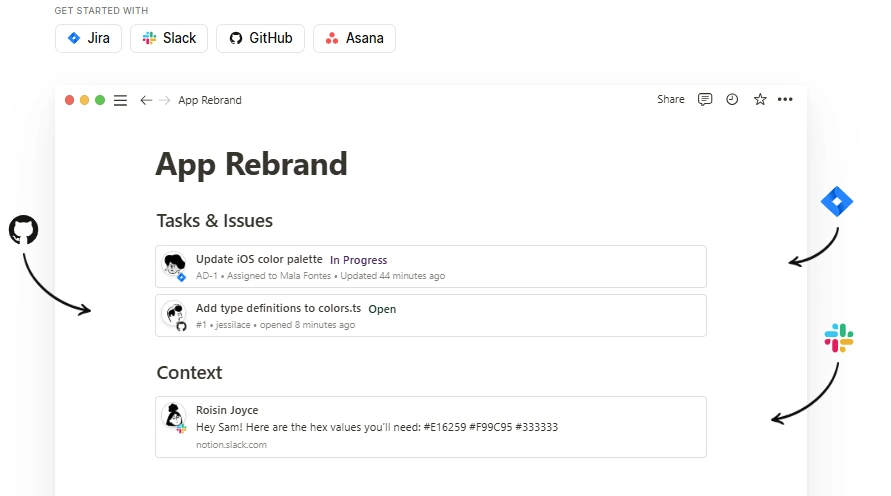The image size is (891, 496).
Task: Open the Update iOS color palette card
Action: 431,266
